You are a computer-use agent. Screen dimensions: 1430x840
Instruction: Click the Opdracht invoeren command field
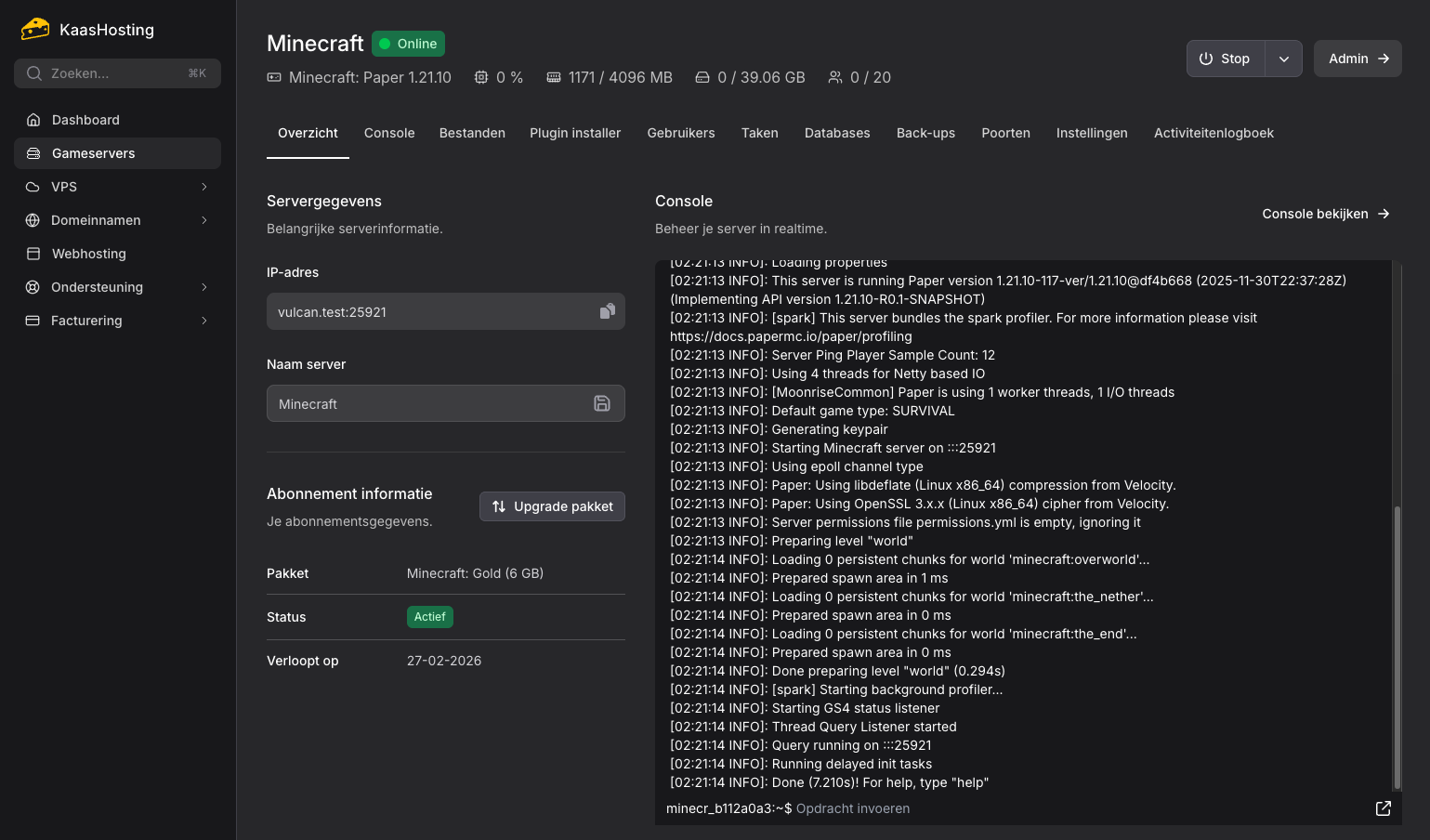coord(853,808)
